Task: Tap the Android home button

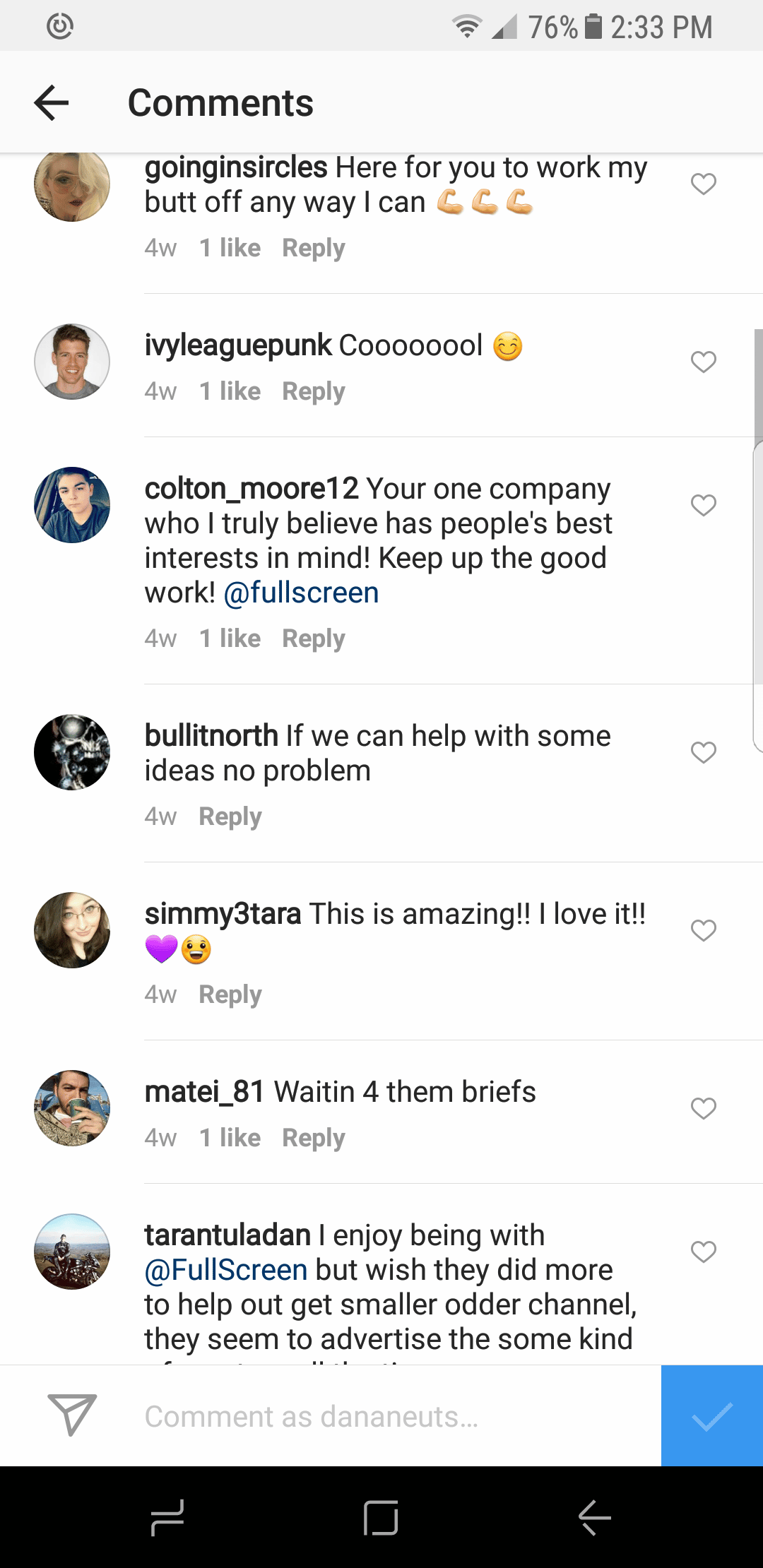Action: [381, 1517]
